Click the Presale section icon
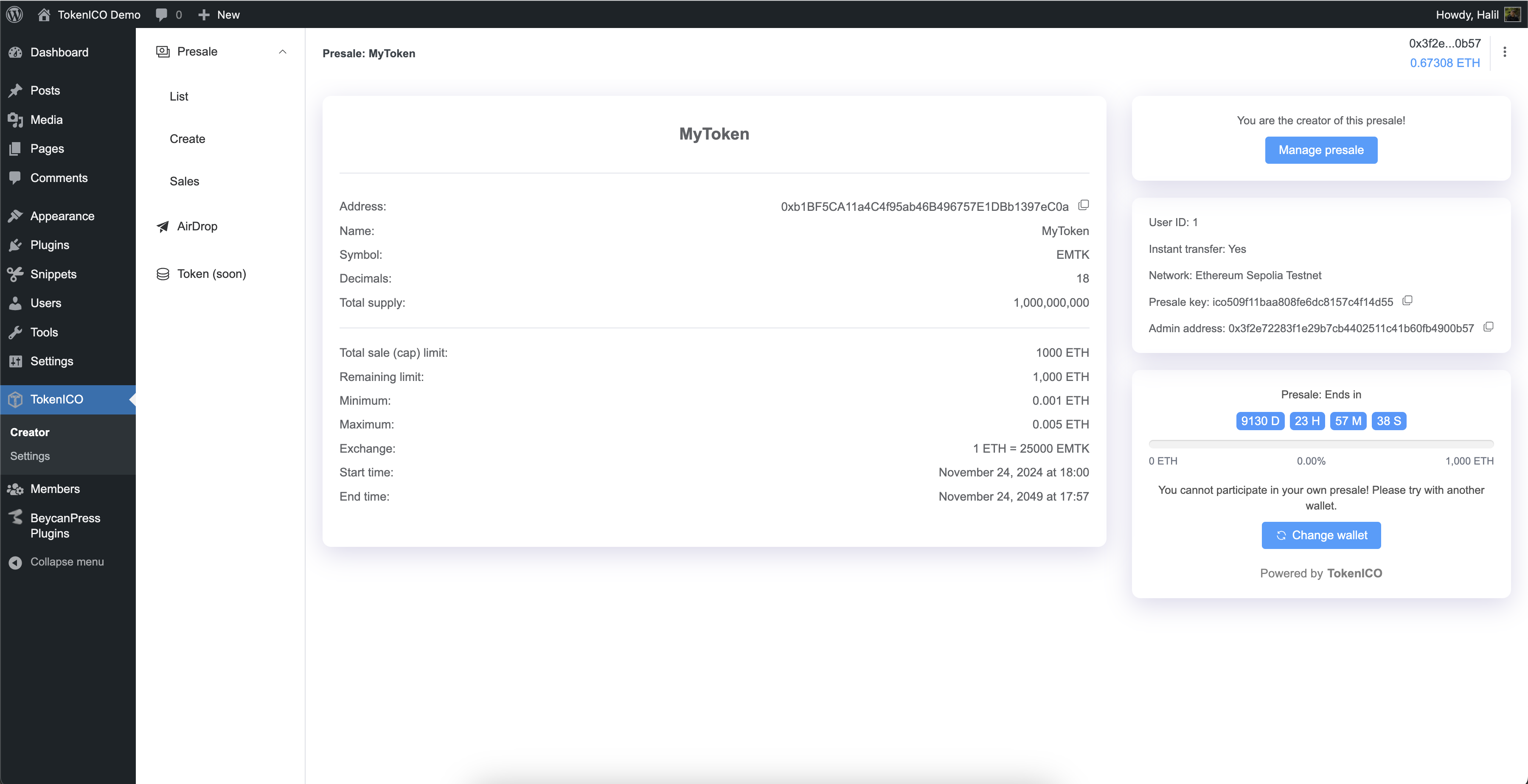Screen dimensions: 1528x784 click(163, 52)
